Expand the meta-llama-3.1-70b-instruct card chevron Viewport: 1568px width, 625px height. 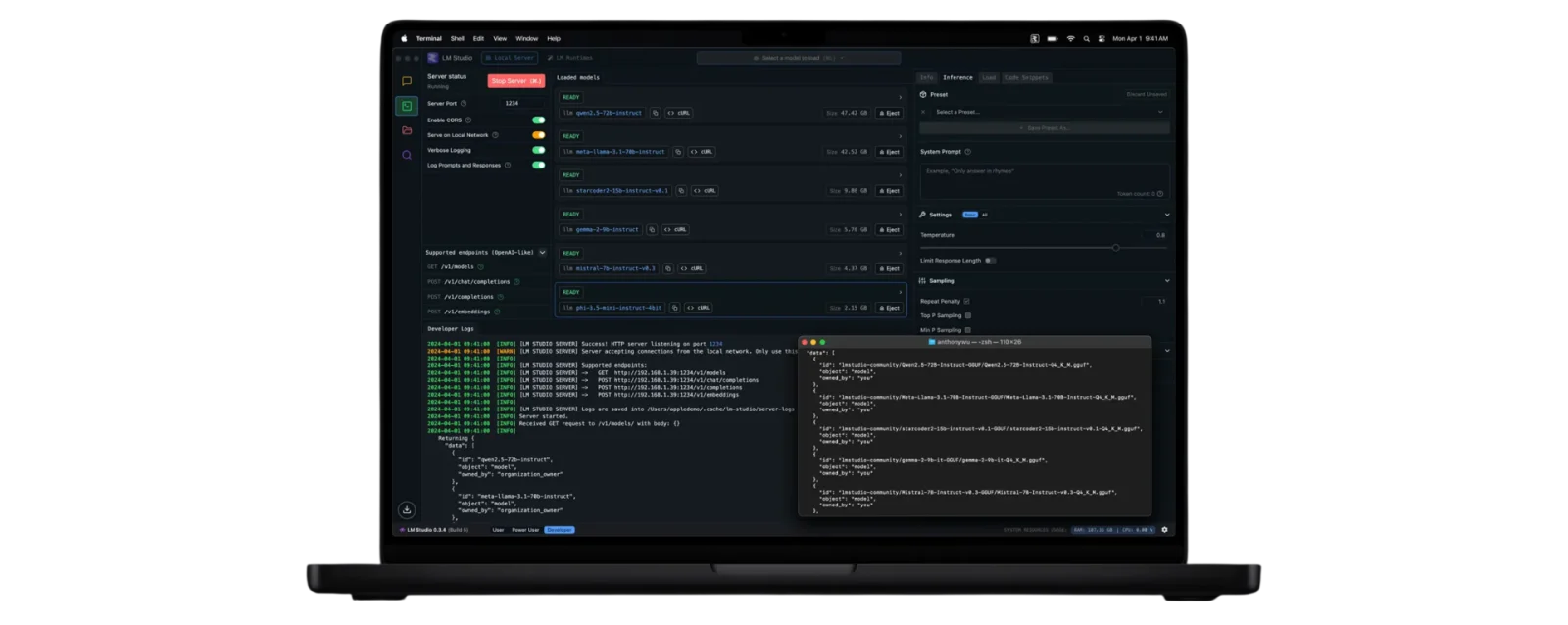[x=900, y=136]
